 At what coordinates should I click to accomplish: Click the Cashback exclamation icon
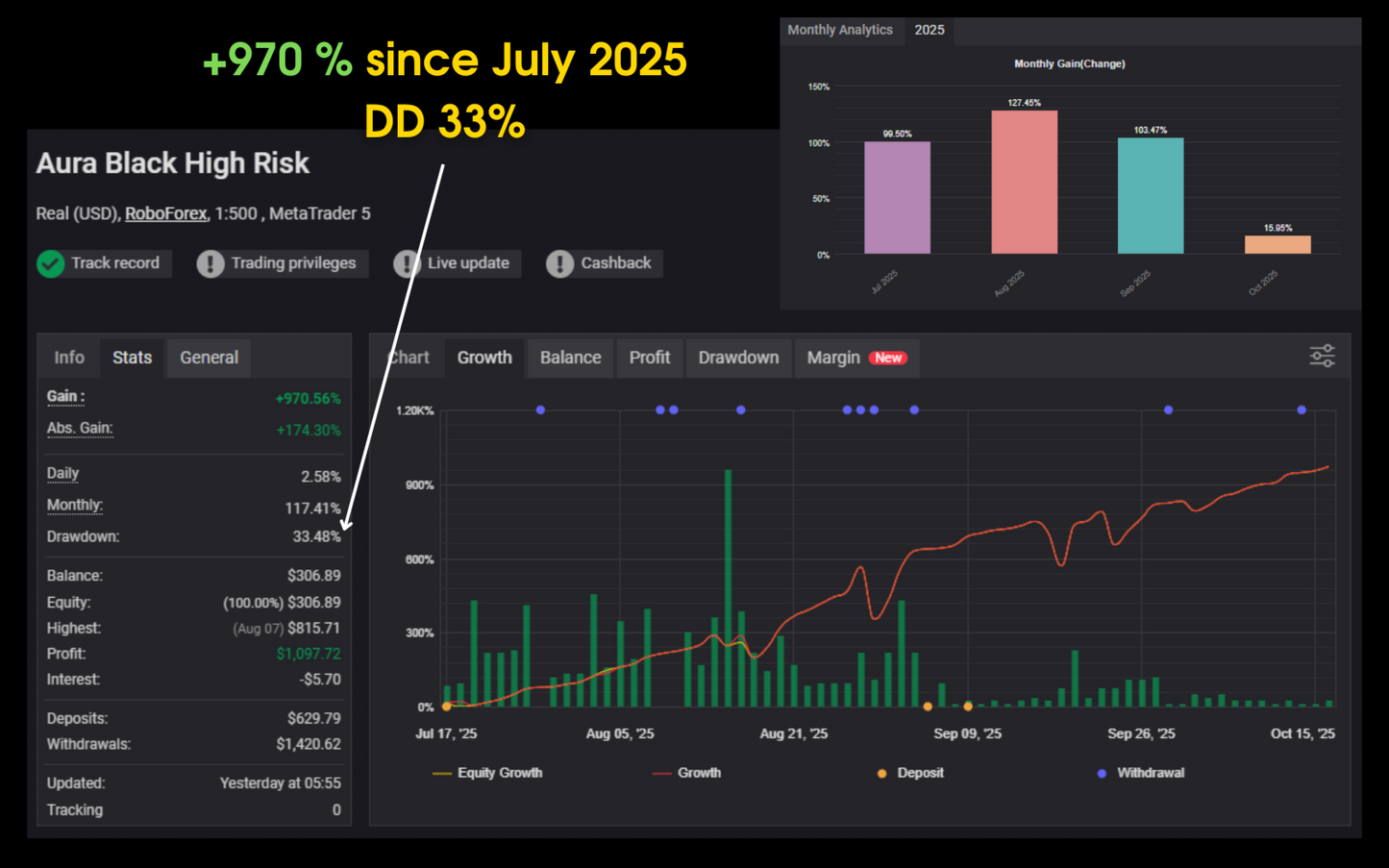[x=559, y=263]
